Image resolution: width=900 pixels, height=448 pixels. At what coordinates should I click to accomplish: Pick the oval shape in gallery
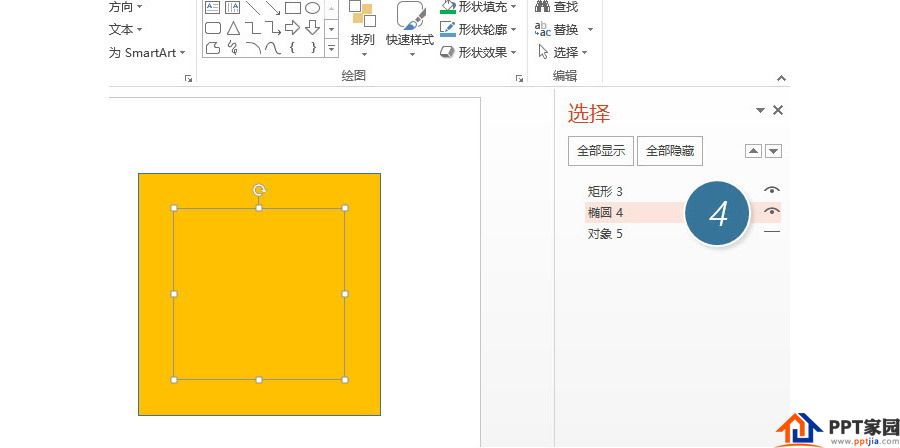tap(312, 7)
